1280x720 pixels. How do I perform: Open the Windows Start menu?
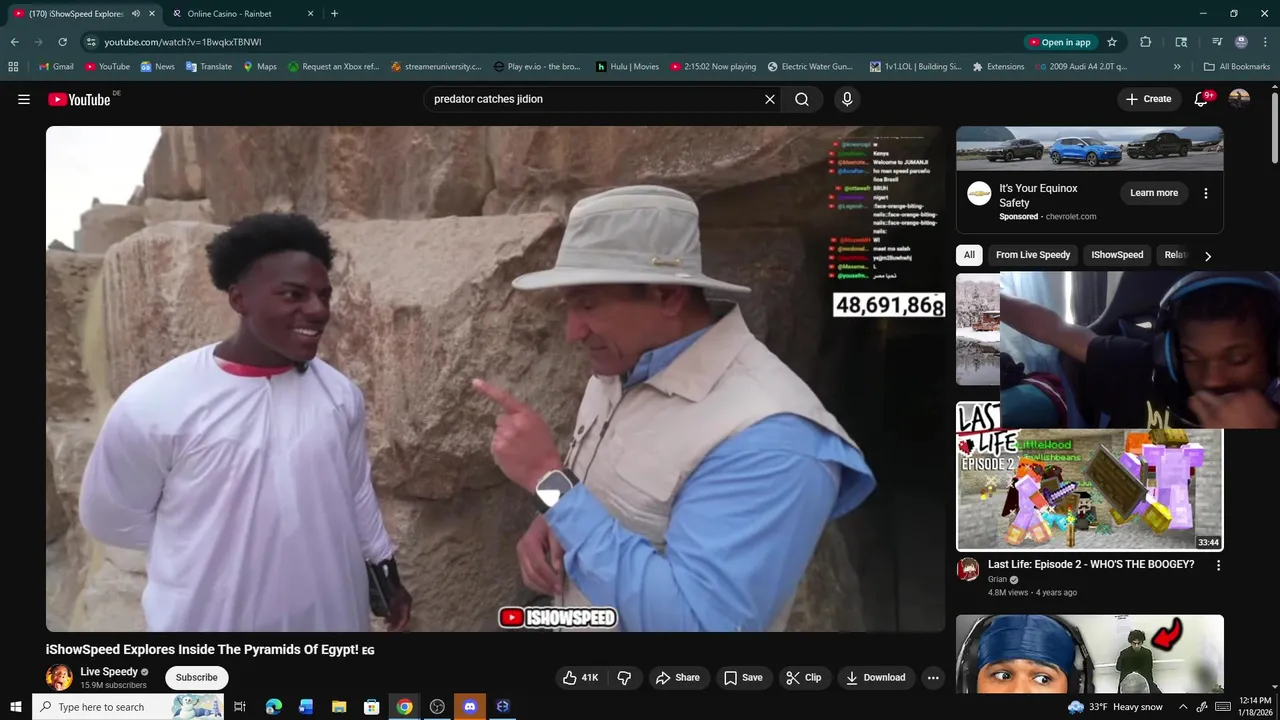pos(15,707)
